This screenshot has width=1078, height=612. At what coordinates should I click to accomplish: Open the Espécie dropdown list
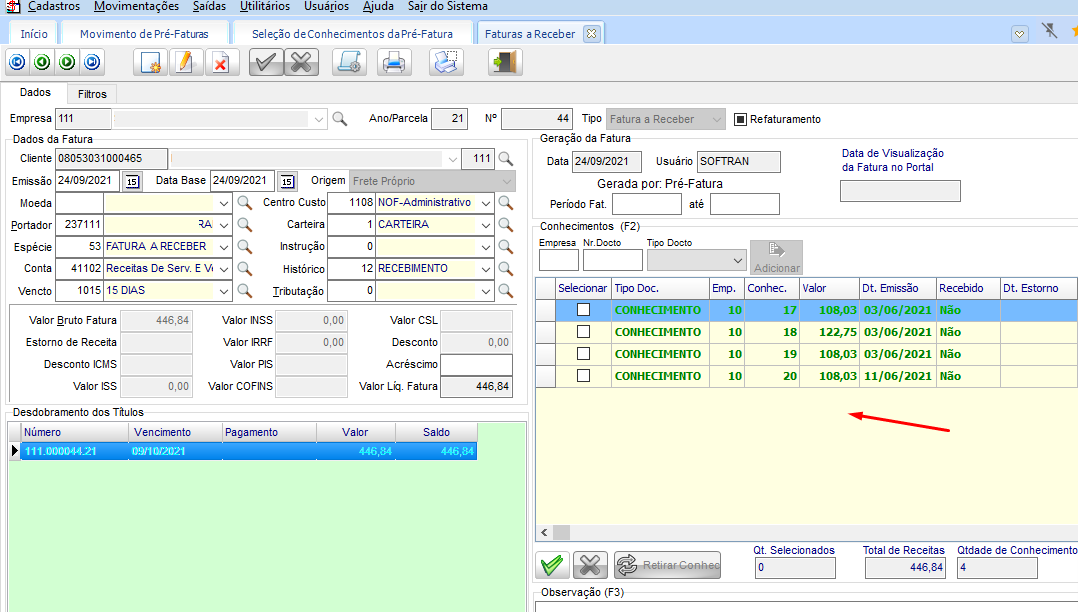coord(224,247)
